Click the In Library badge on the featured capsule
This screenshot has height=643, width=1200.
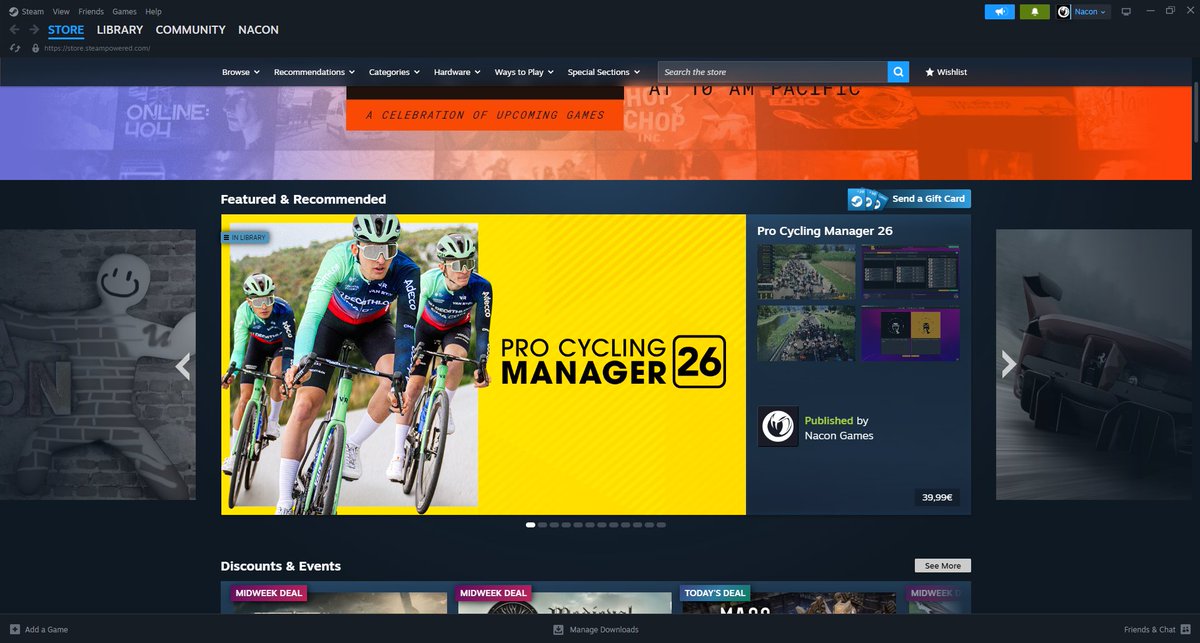[x=245, y=238]
